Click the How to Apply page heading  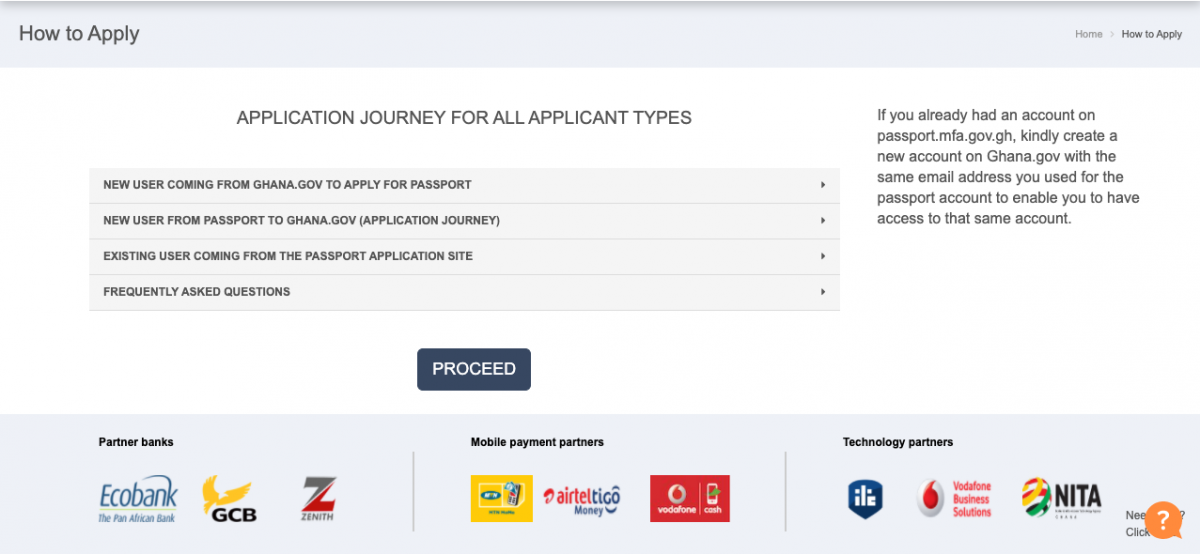(x=79, y=33)
